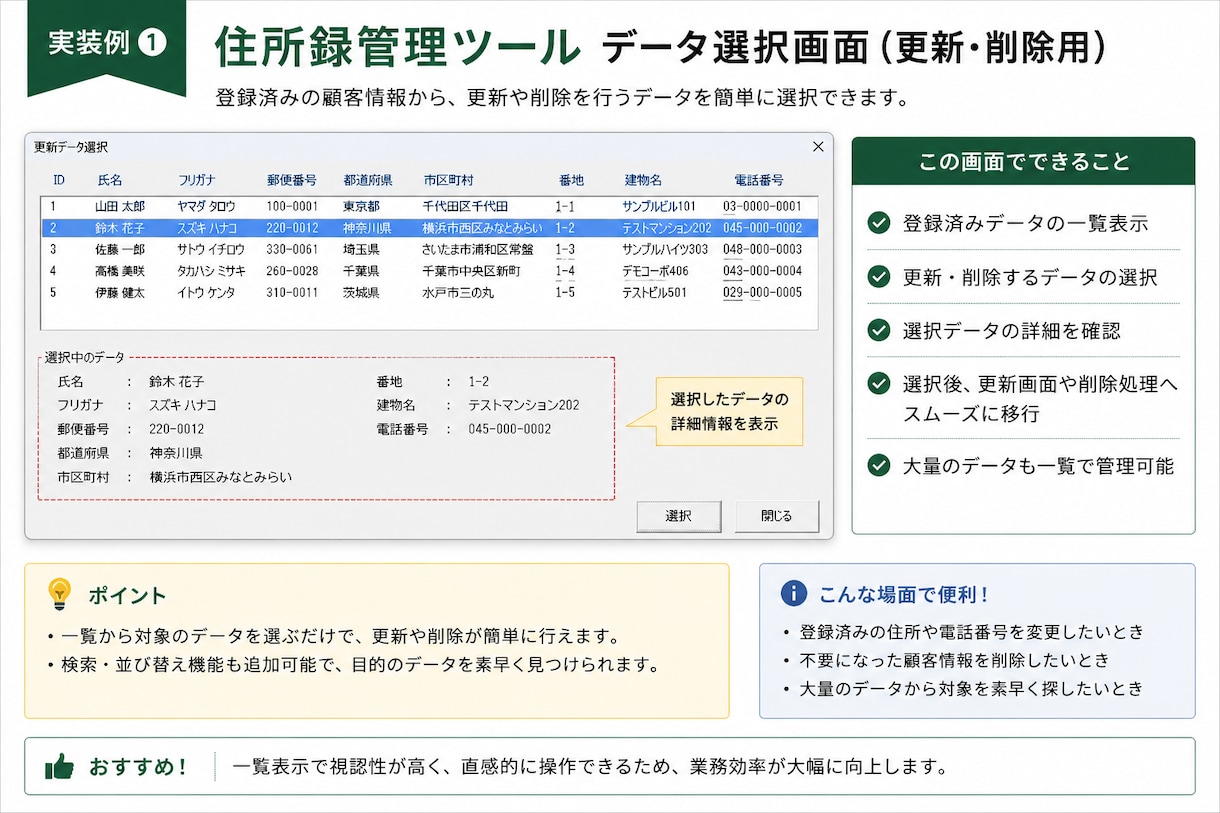Image resolution: width=1220 pixels, height=813 pixels.
Task: Click the 選択 button in the dialog
Action: tap(678, 516)
